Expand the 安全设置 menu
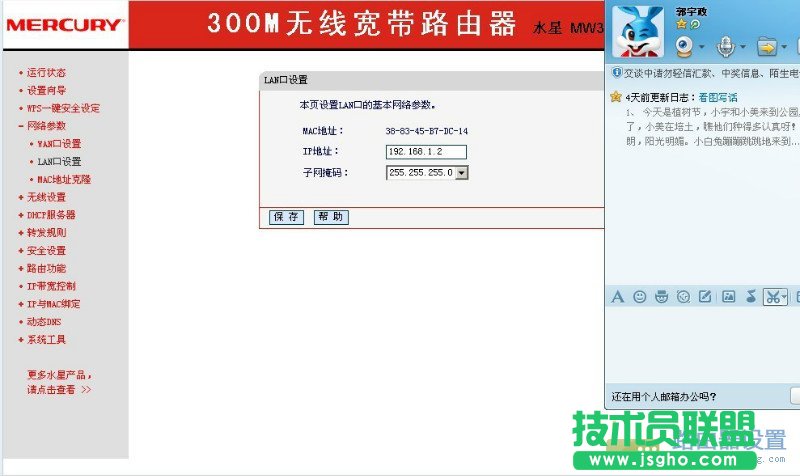The image size is (800, 476). (x=46, y=250)
